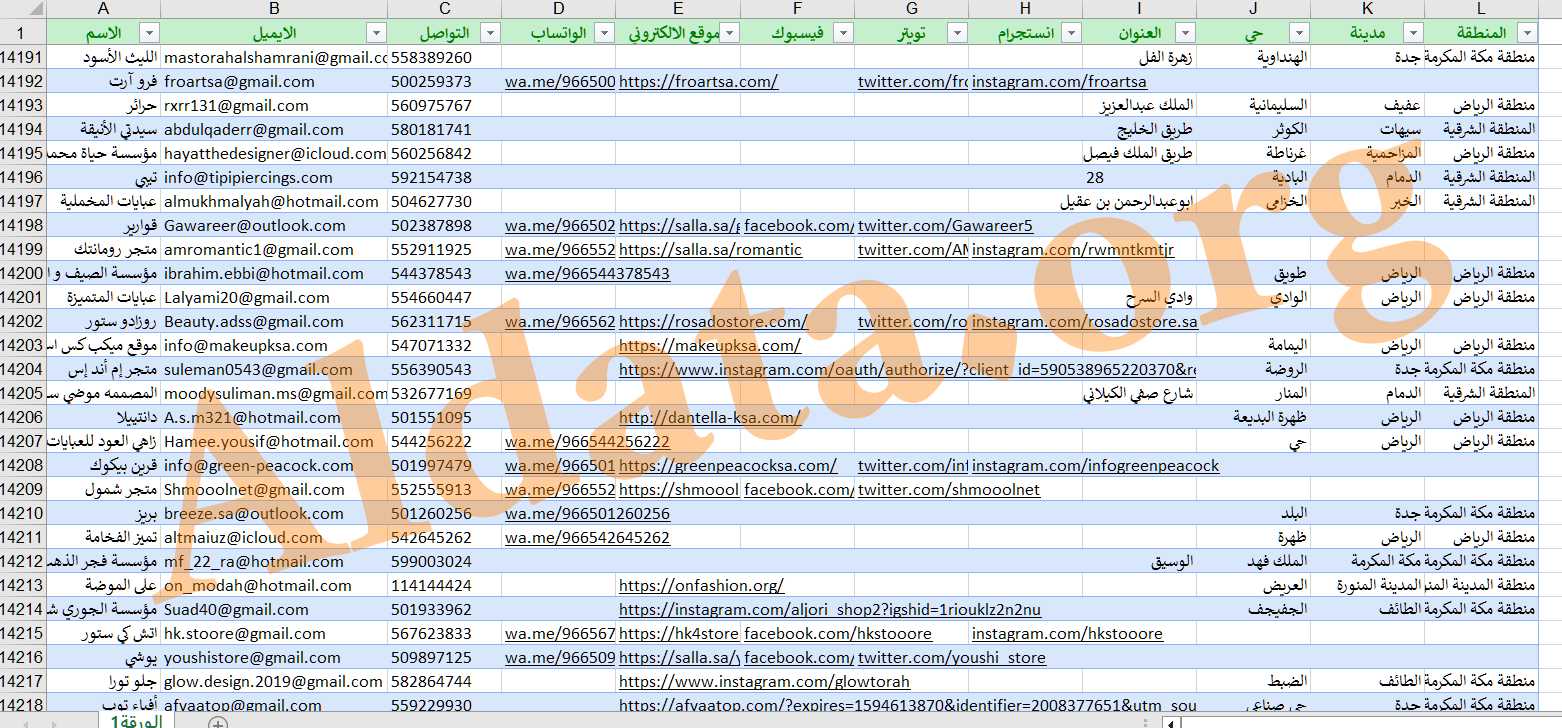The width and height of the screenshot is (1562, 728).
Task: Open the filter dropdown for التواصل column
Action: (490, 33)
